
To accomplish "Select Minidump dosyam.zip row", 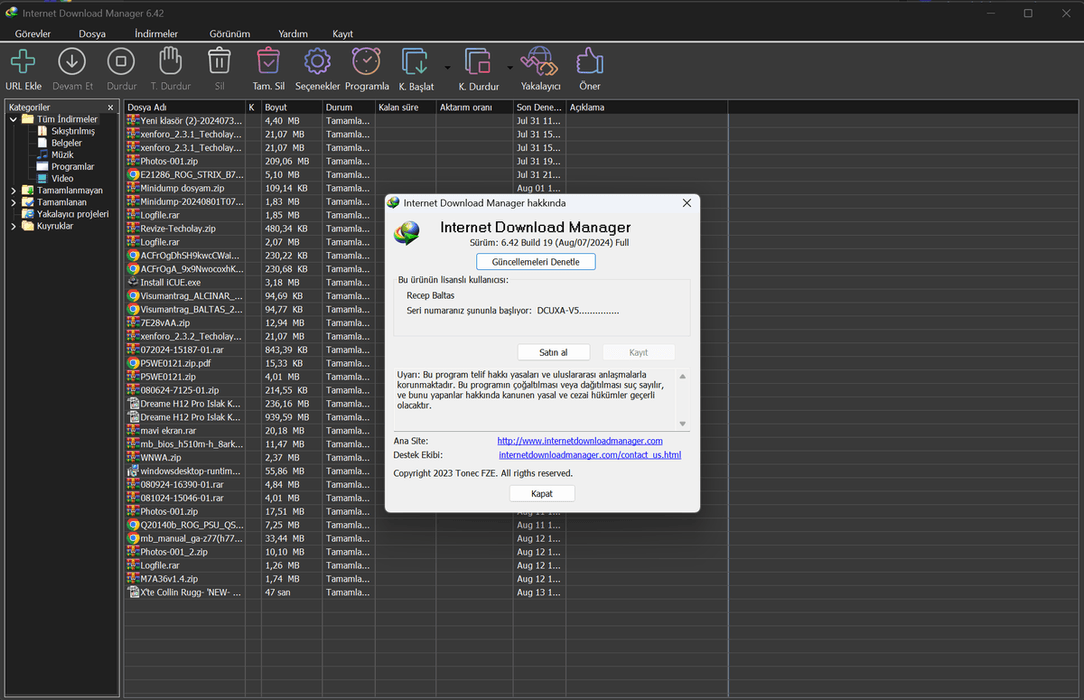I will click(427, 188).
